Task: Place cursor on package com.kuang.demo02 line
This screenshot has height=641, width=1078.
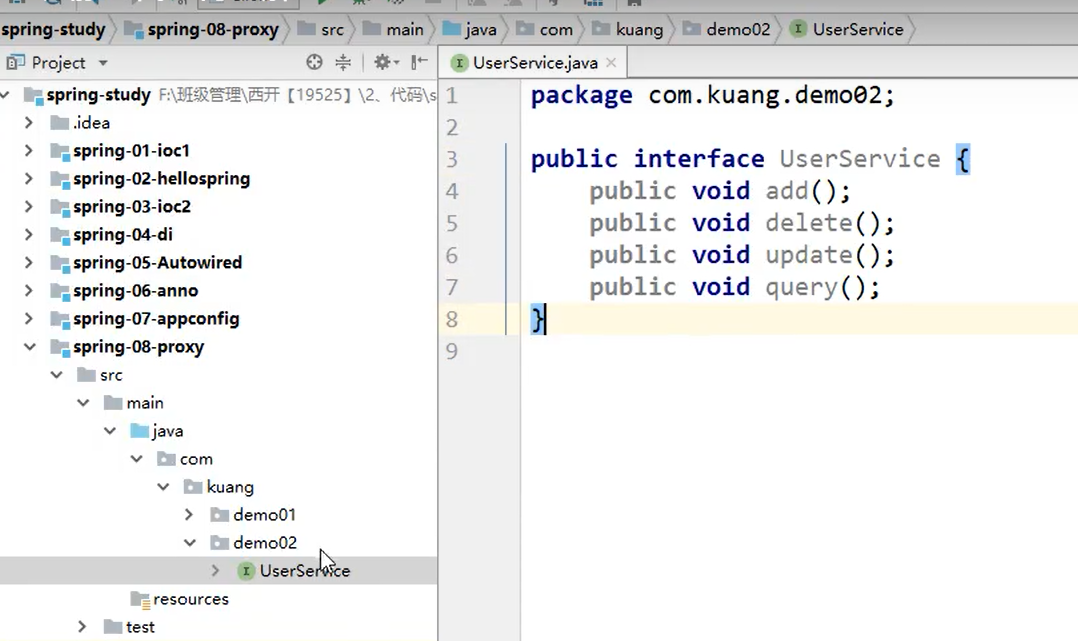Action: (712, 96)
